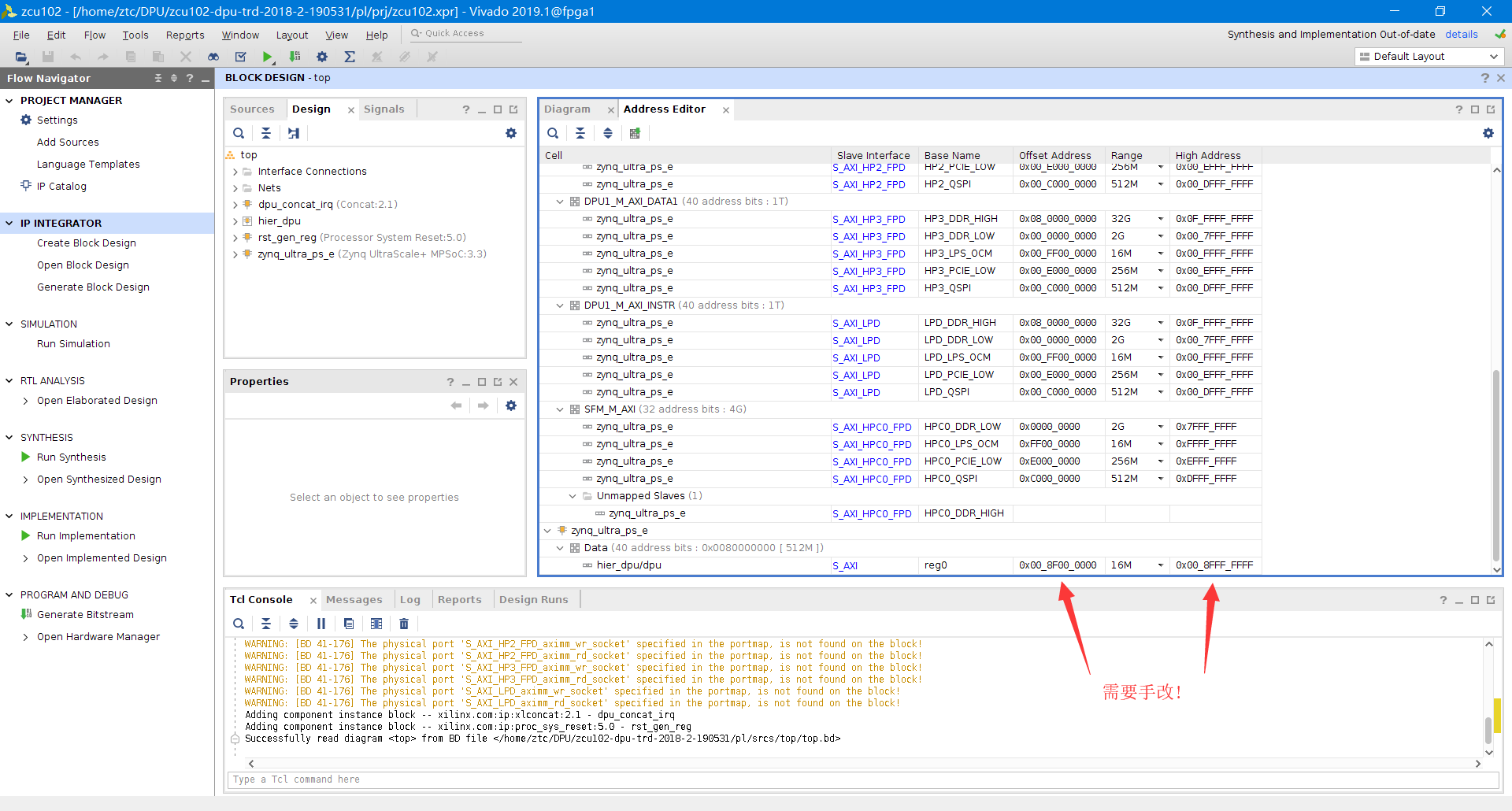Open the Reports menu
Image resolution: width=1512 pixels, height=811 pixels.
pos(185,35)
